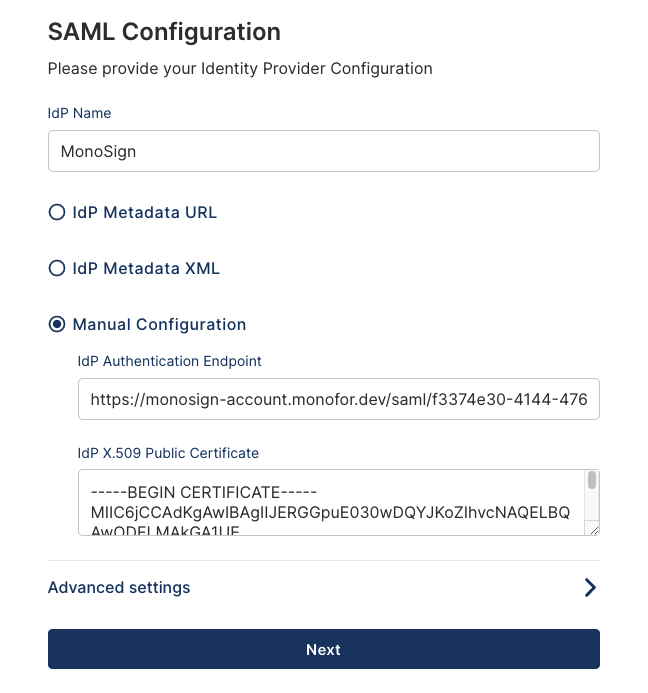Click the "IdP Metadata XML" option text

146,268
